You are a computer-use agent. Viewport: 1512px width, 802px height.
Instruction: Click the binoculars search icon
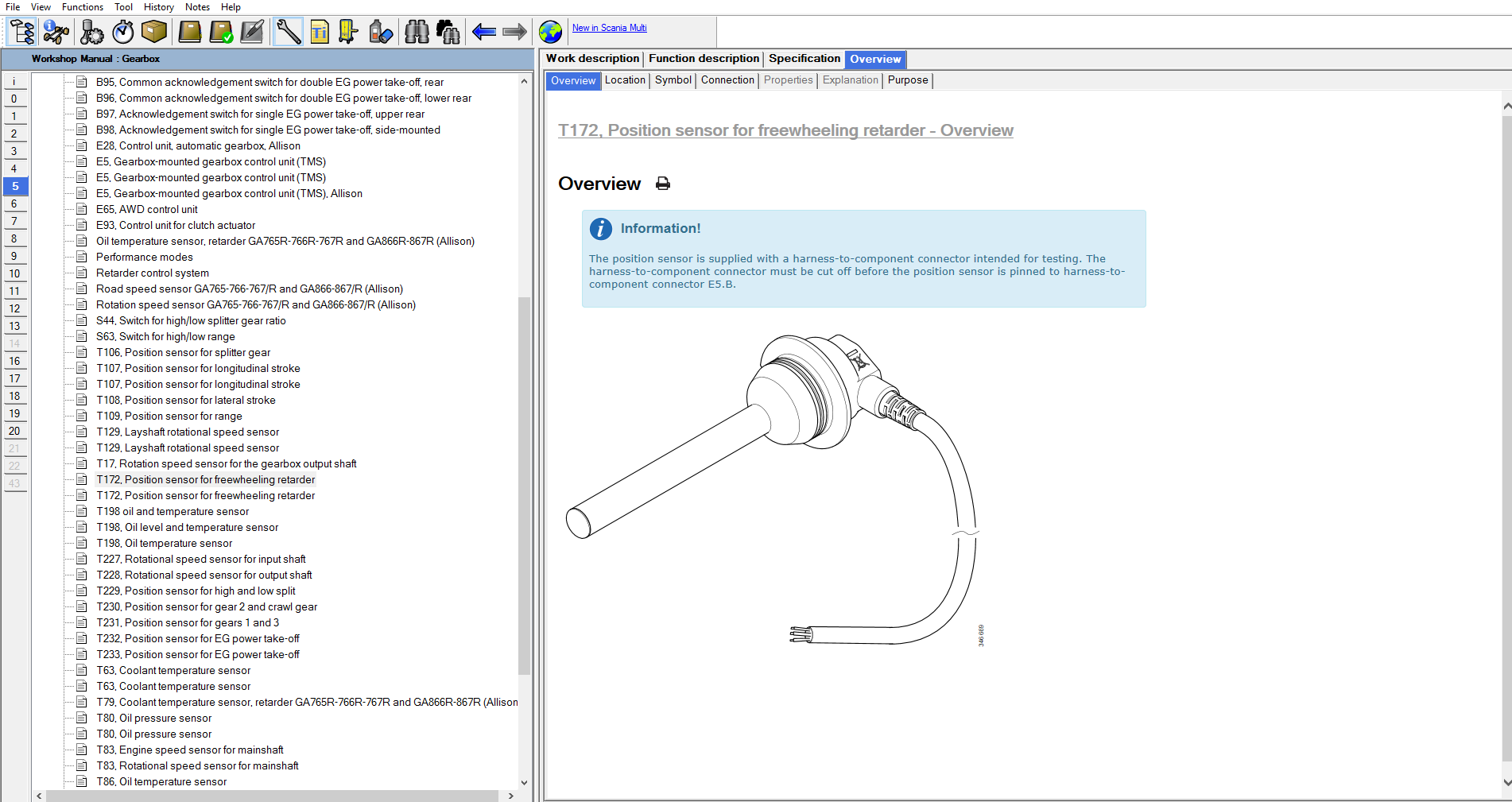point(417,33)
